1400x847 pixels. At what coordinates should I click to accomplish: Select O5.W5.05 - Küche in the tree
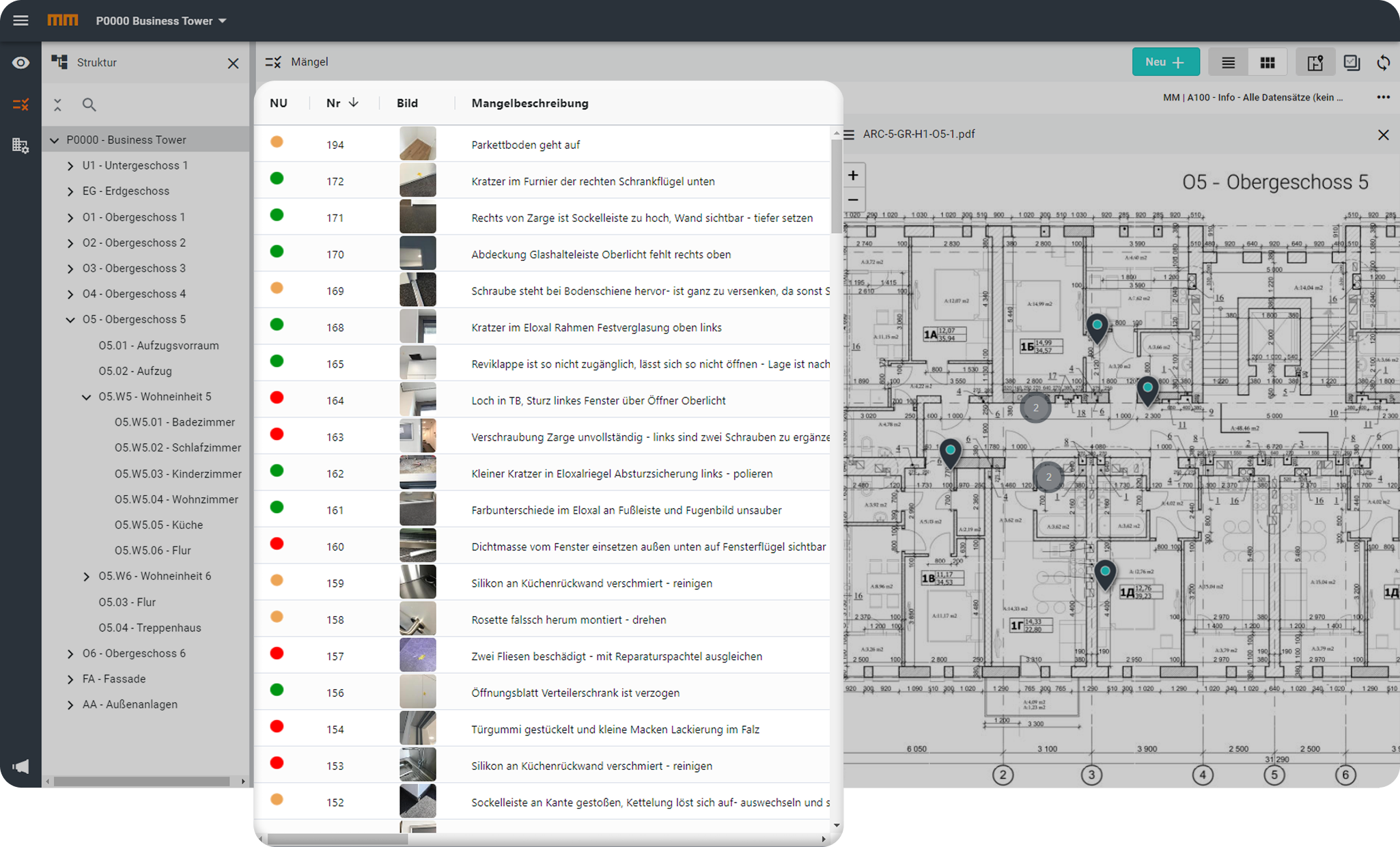158,525
